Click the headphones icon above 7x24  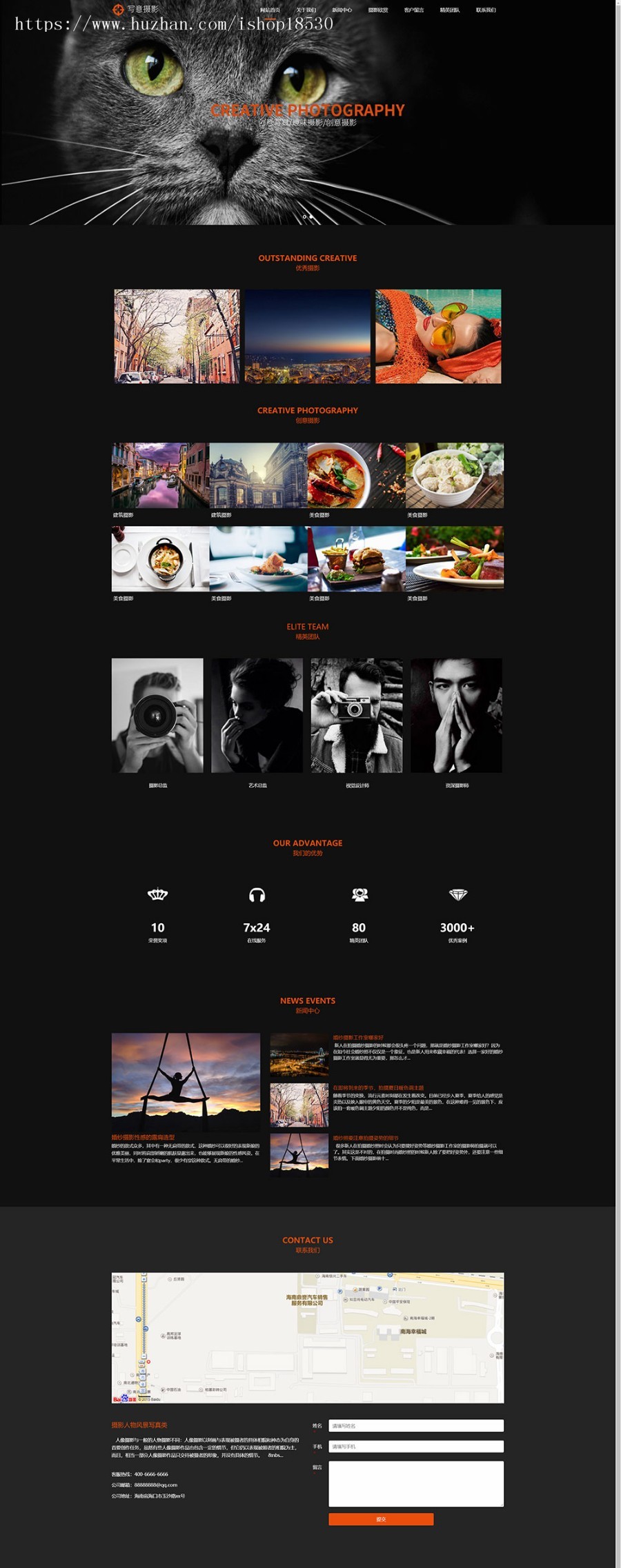pos(257,894)
